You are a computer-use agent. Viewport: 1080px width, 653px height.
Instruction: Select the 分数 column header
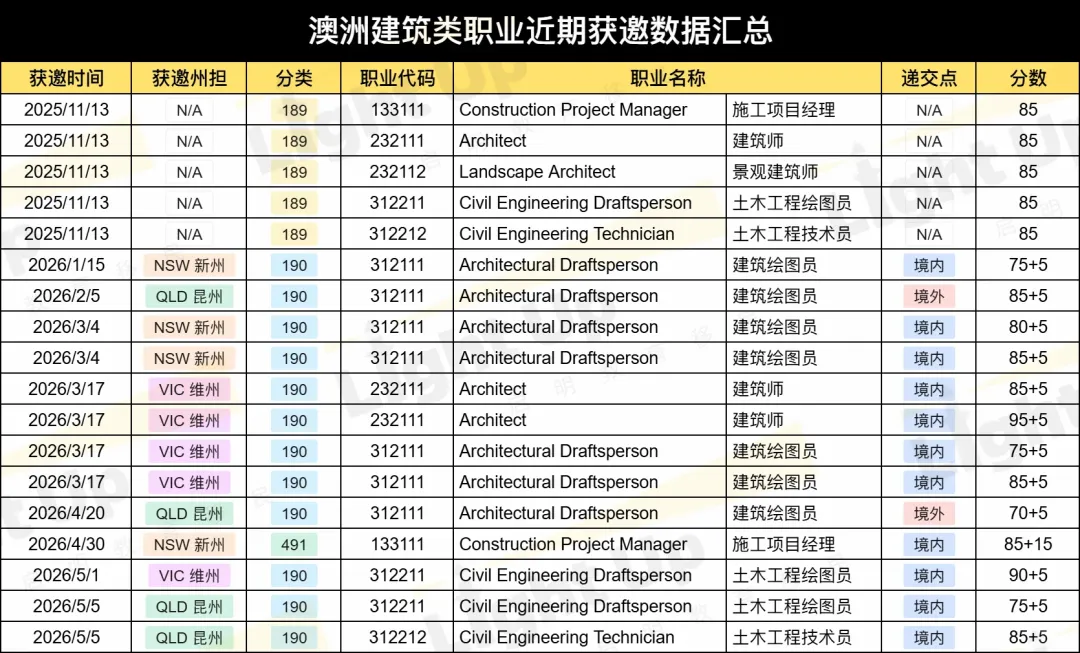(1028, 78)
